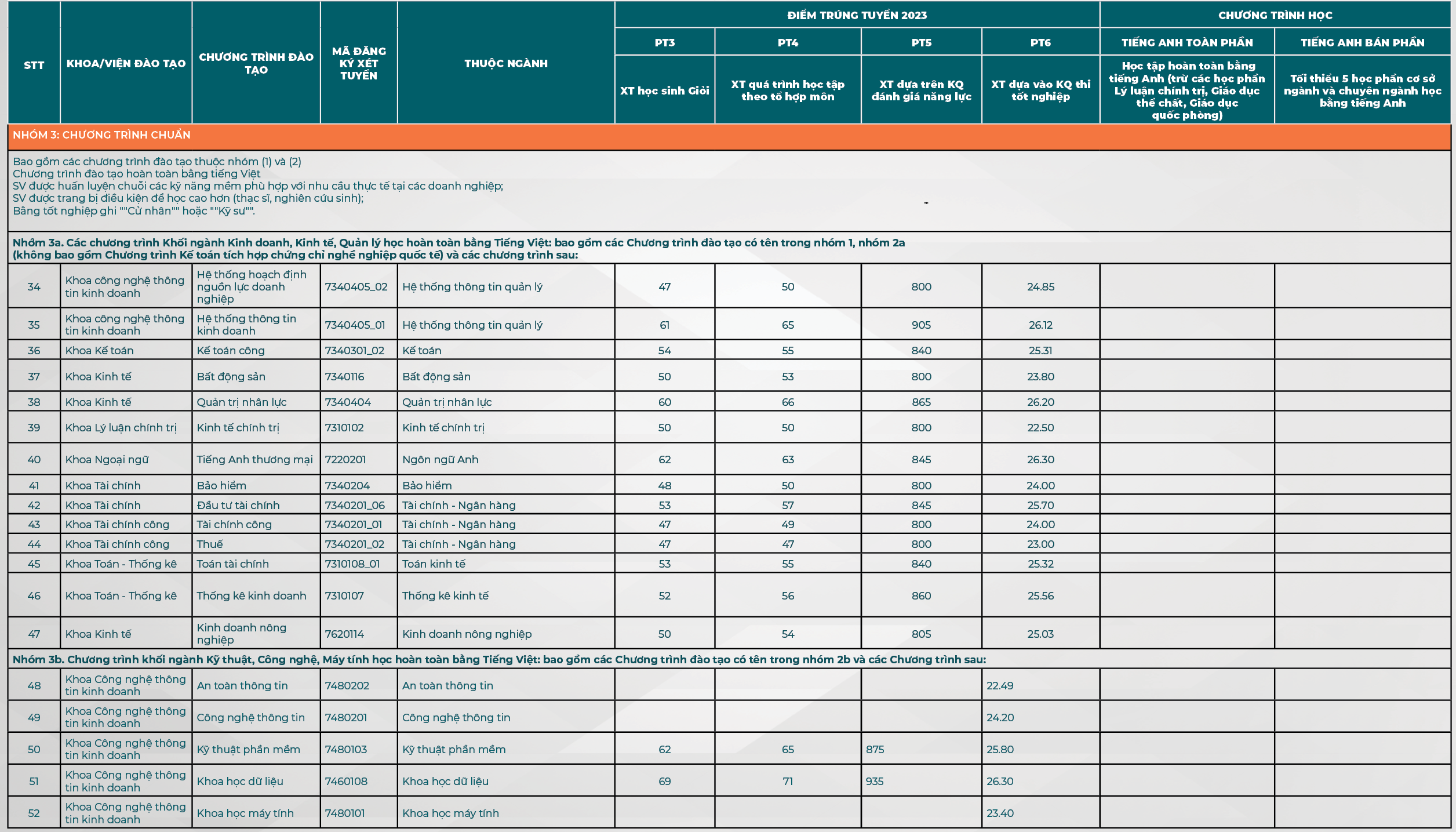Click PT6 score 26.20

coord(1040,402)
